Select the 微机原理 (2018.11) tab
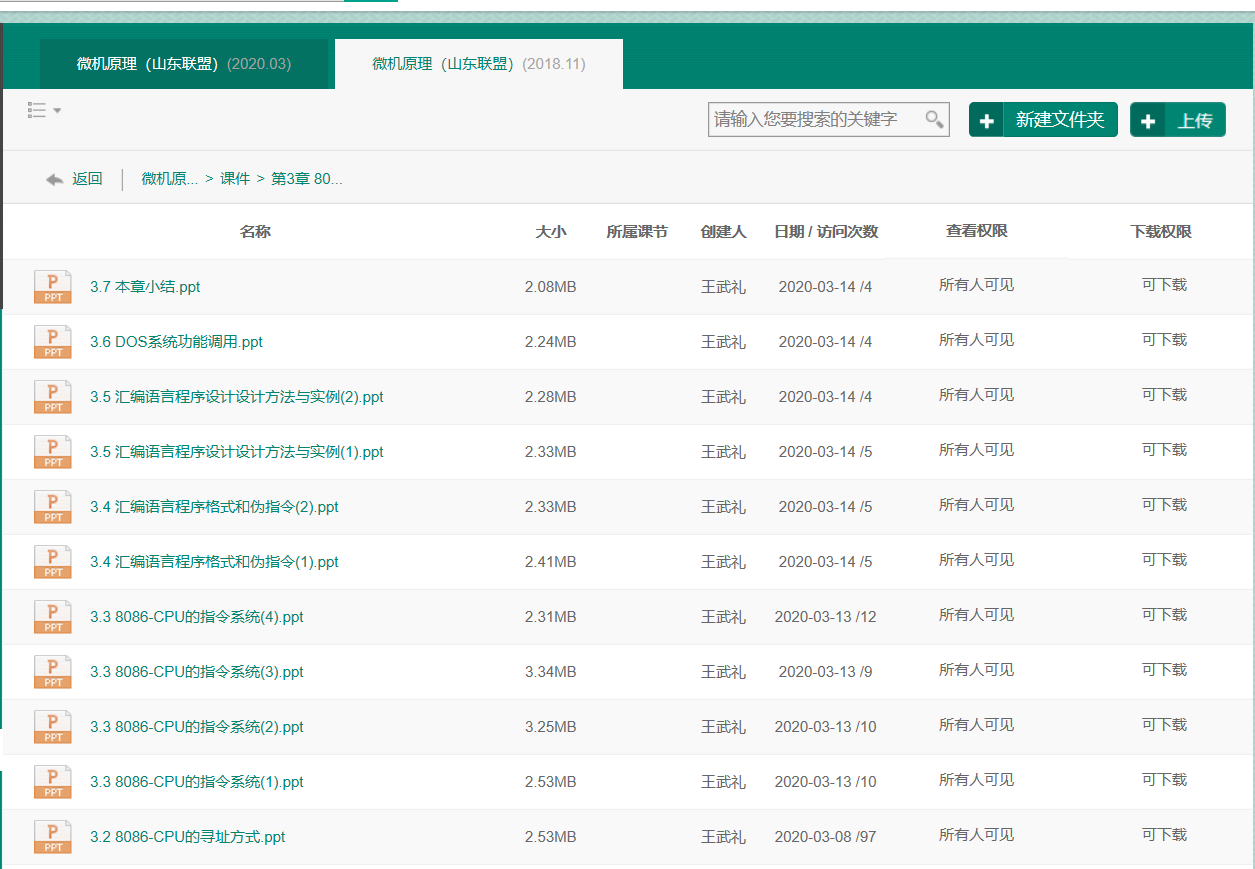This screenshot has width=1255, height=869. point(478,64)
